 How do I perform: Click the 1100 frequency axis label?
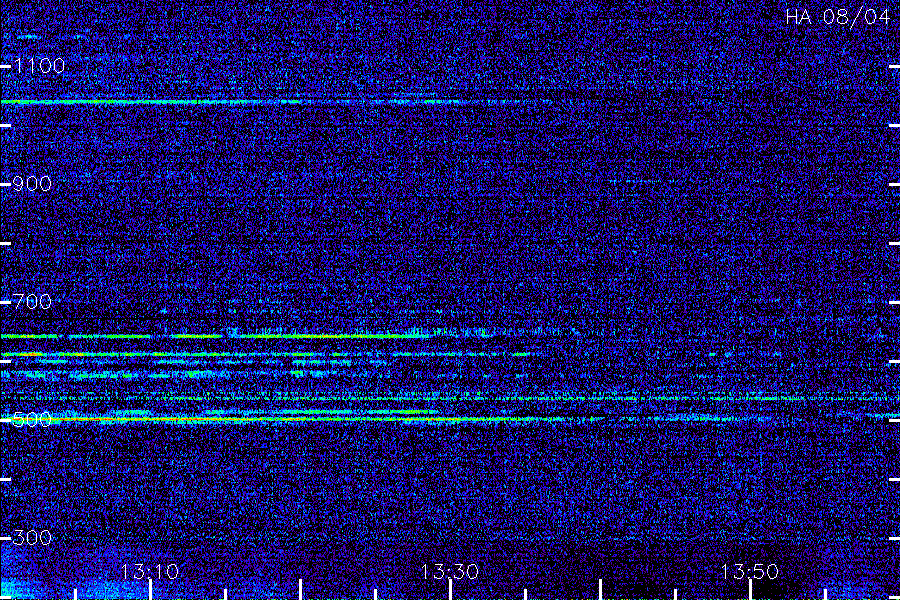pyautogui.click(x=40, y=66)
